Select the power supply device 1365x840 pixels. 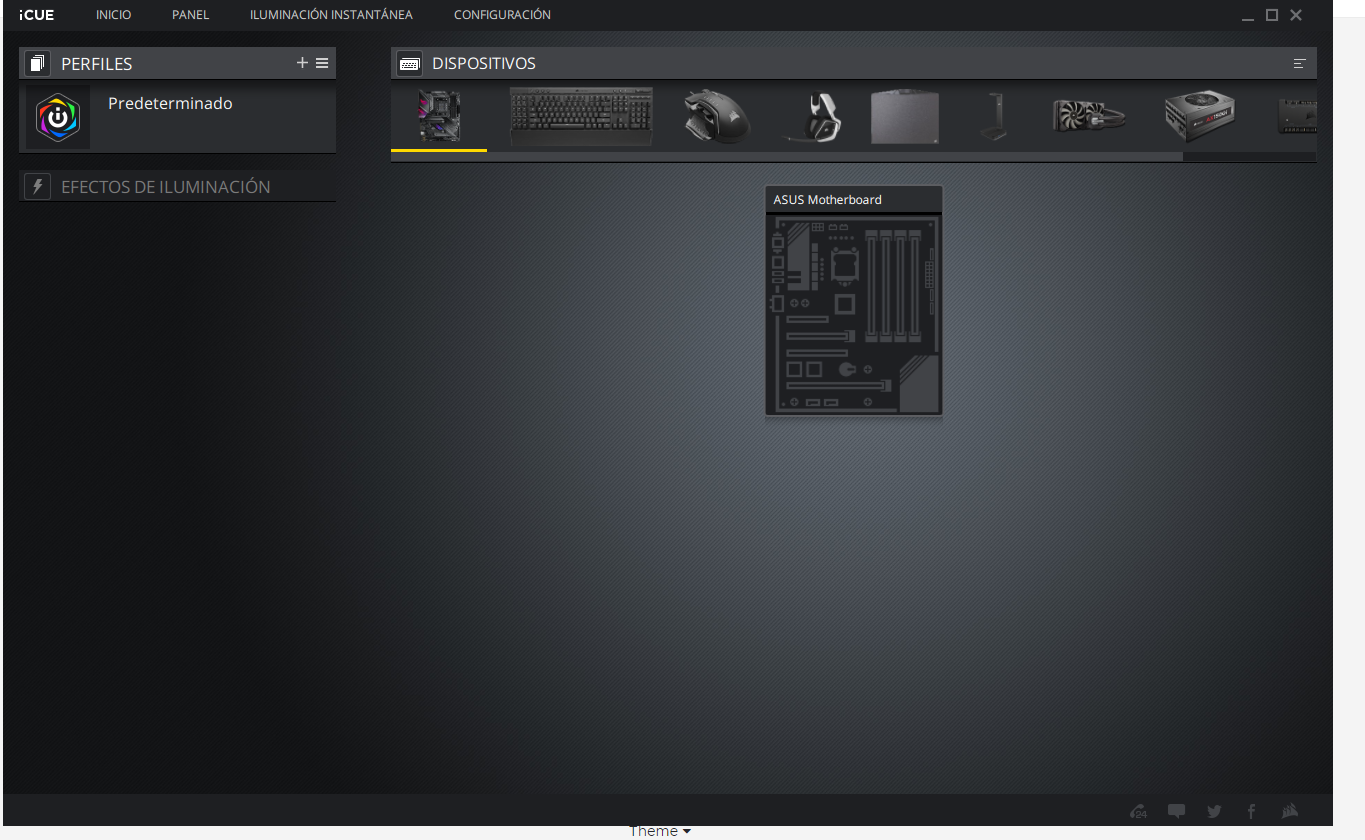click(1200, 116)
